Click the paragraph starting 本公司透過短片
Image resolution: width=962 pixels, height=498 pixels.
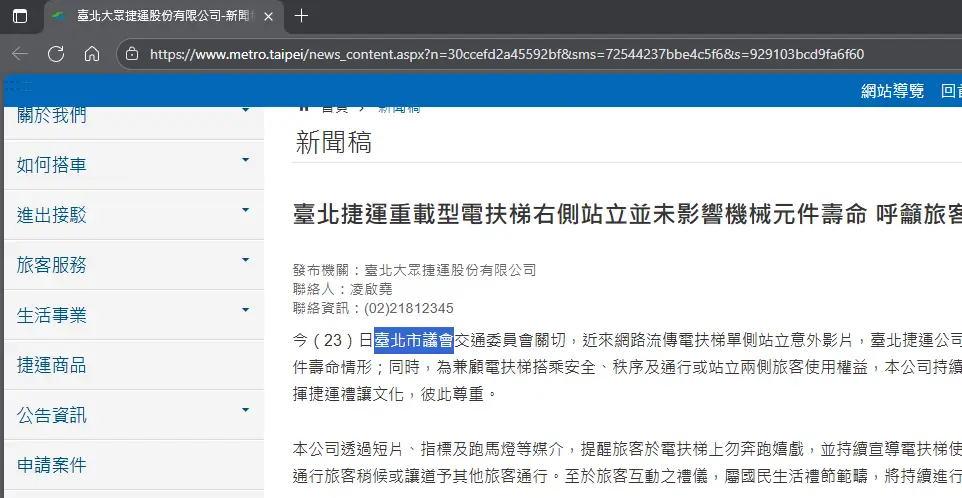(627, 462)
